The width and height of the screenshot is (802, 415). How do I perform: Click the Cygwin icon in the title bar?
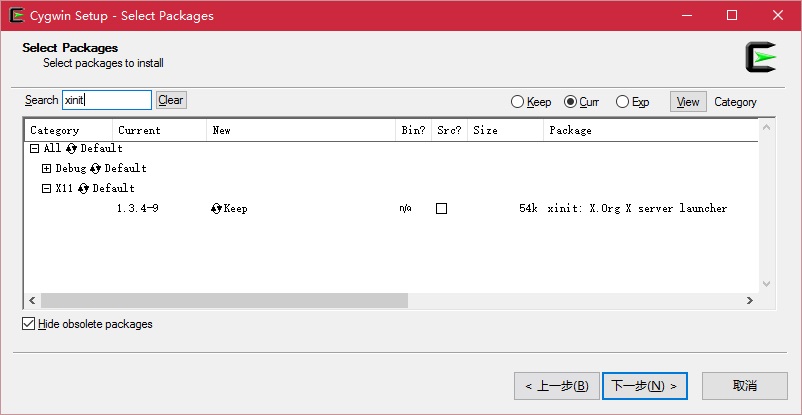point(17,15)
